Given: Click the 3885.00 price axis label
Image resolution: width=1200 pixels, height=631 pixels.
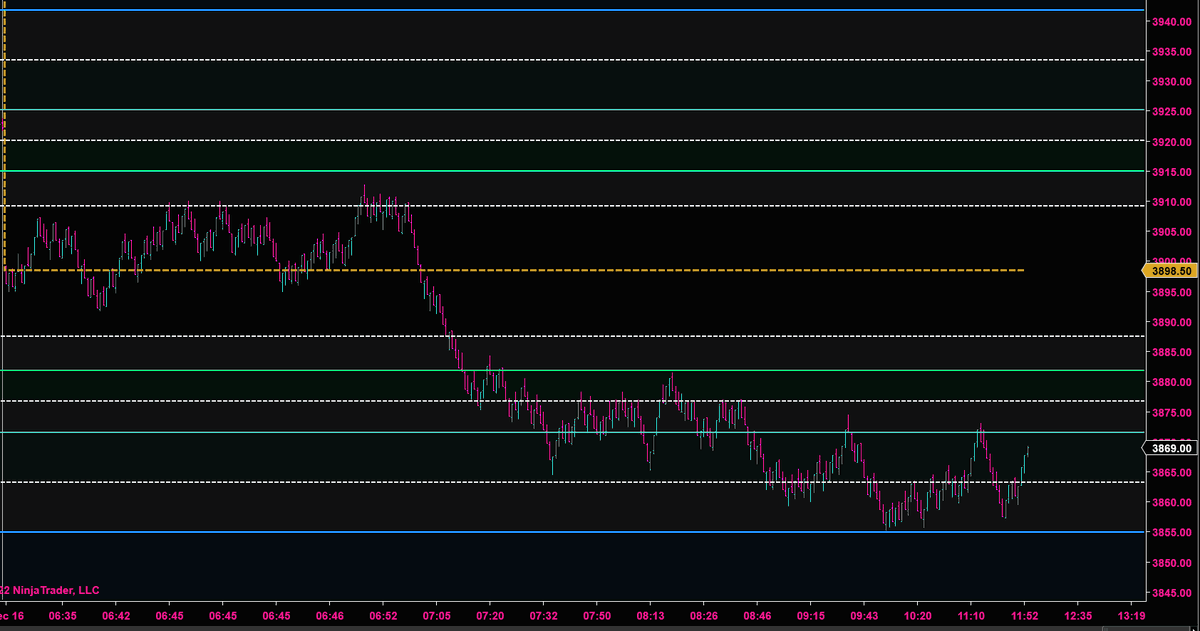Looking at the screenshot, I should (1172, 352).
